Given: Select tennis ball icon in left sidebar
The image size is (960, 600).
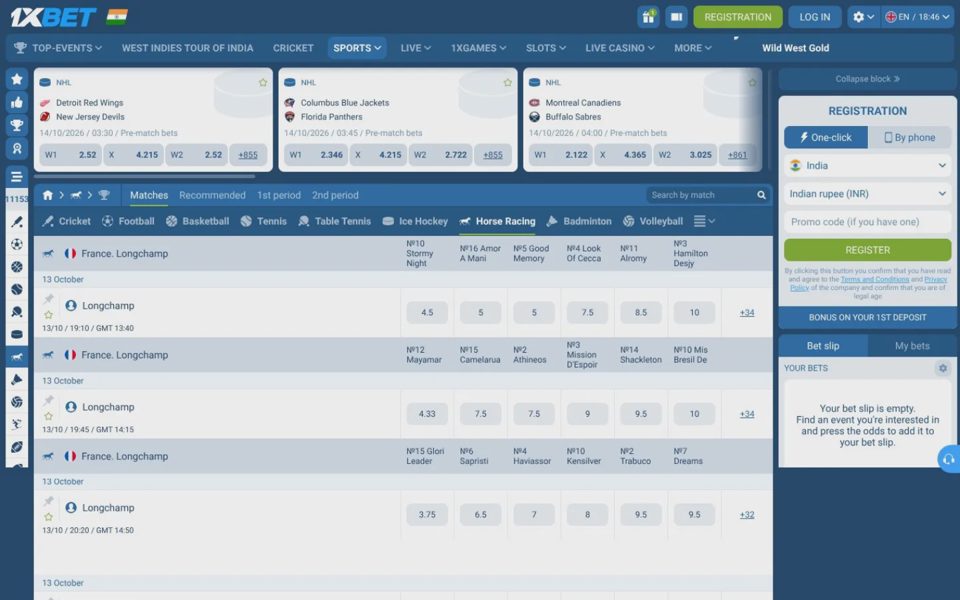Looking at the screenshot, I should [x=17, y=289].
